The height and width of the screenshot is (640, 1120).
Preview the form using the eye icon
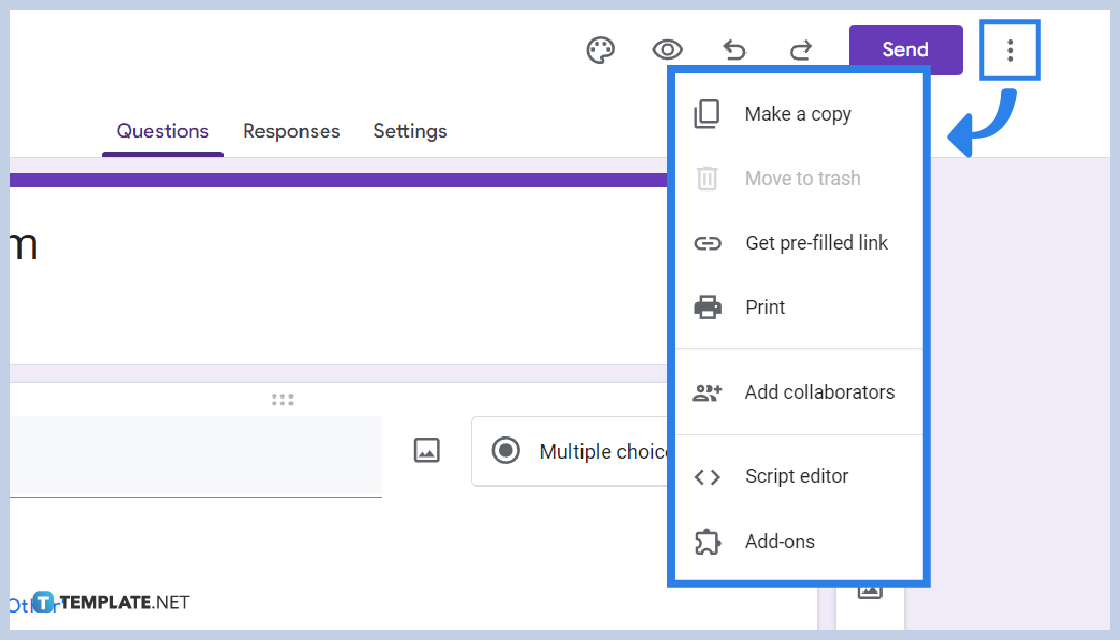coord(666,49)
